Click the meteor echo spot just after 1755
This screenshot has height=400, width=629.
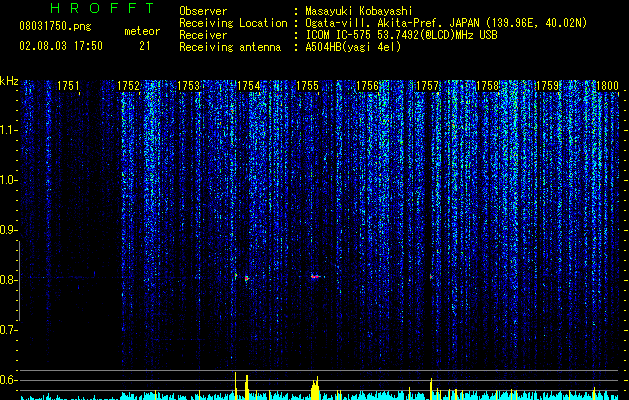(x=315, y=276)
